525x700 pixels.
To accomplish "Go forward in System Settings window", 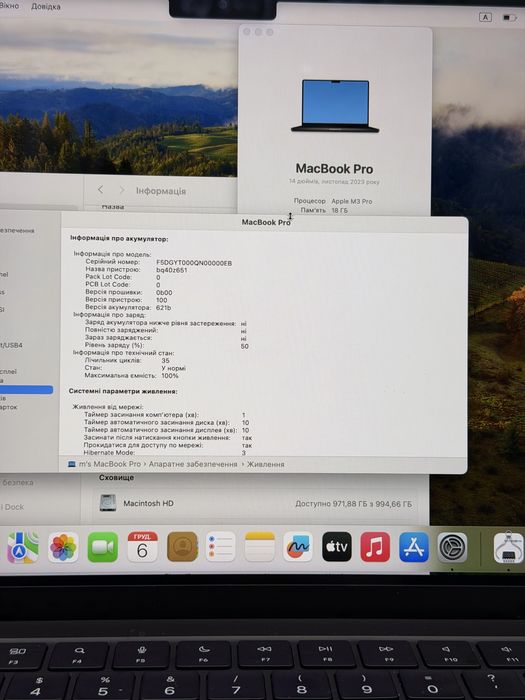I will pyautogui.click(x=121, y=190).
